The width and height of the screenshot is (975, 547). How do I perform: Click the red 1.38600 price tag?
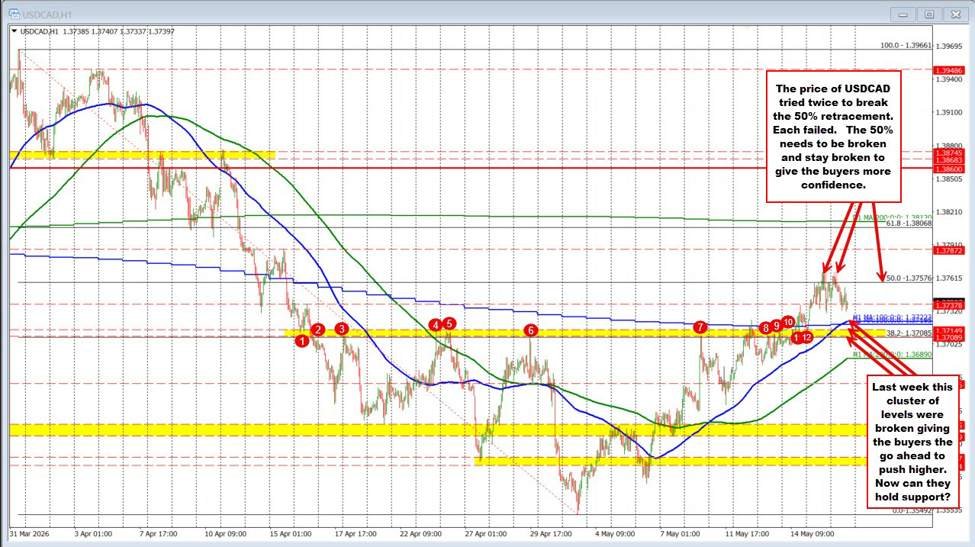(x=949, y=169)
